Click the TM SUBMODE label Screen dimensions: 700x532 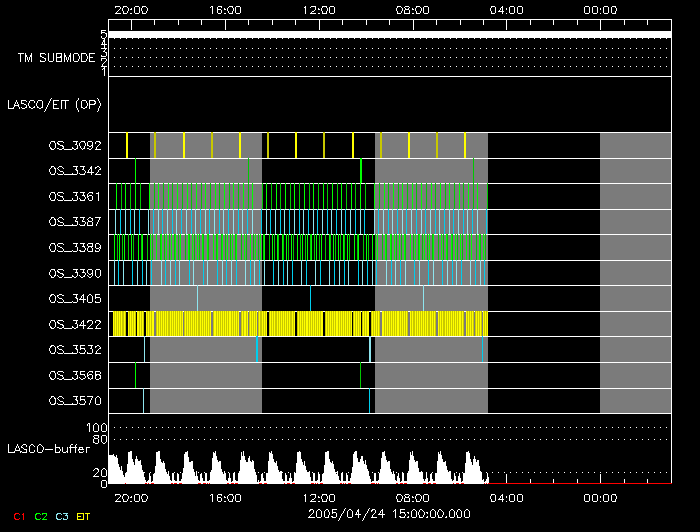pos(56,58)
